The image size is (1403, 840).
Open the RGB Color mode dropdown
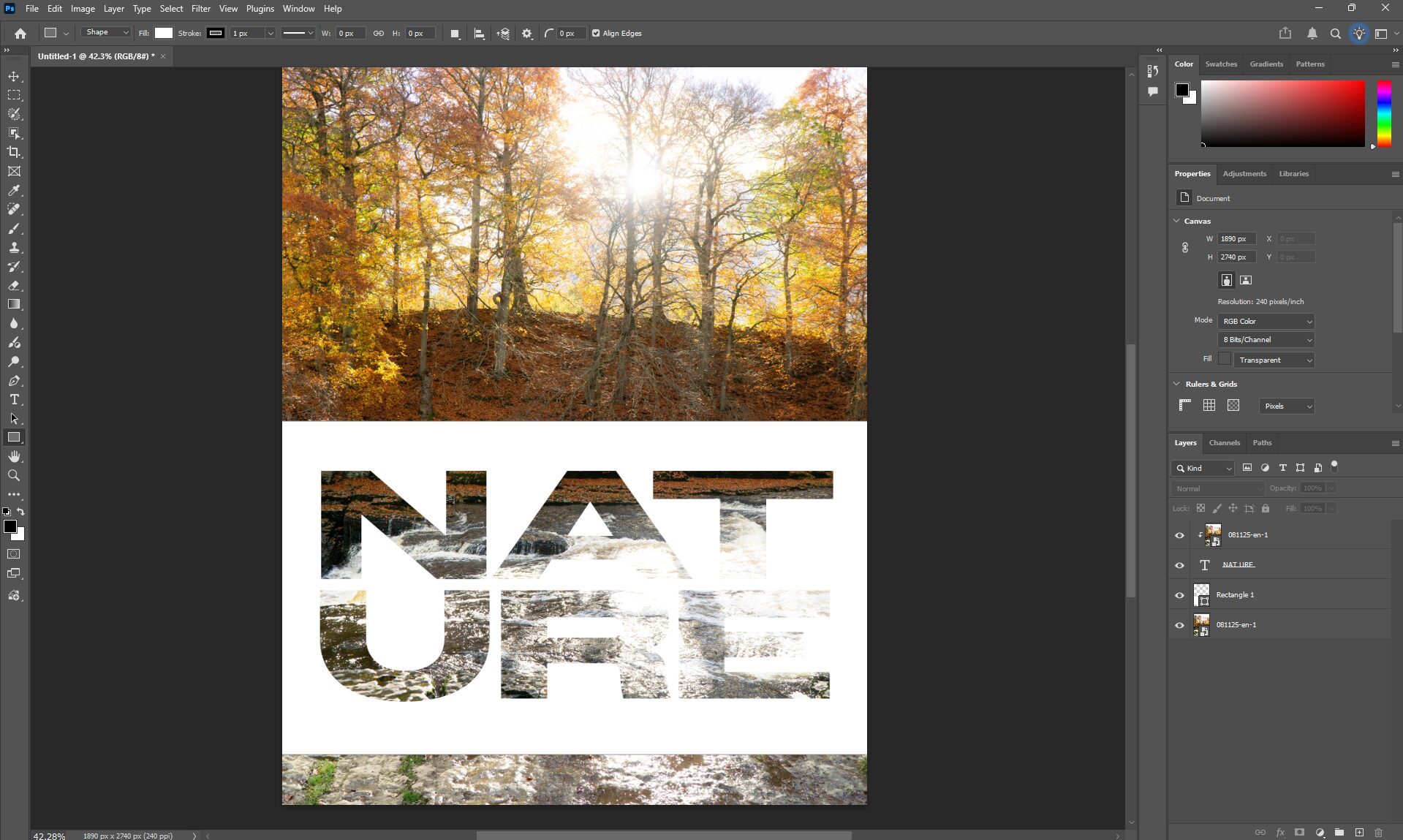point(1266,322)
